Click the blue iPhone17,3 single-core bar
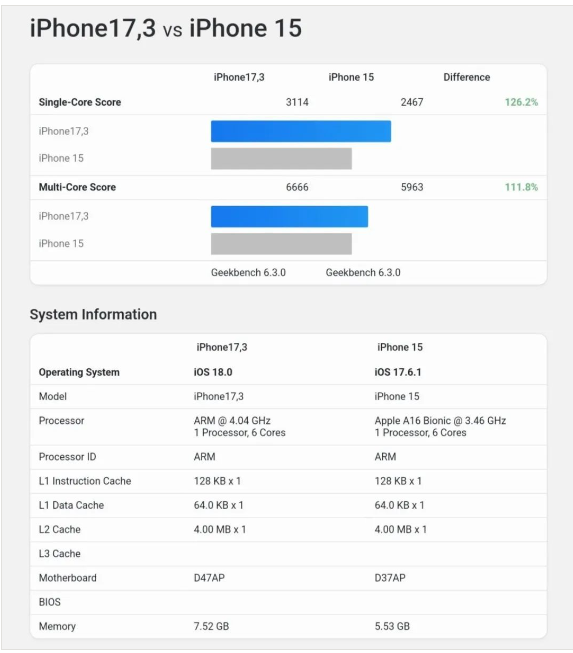 click(x=301, y=131)
